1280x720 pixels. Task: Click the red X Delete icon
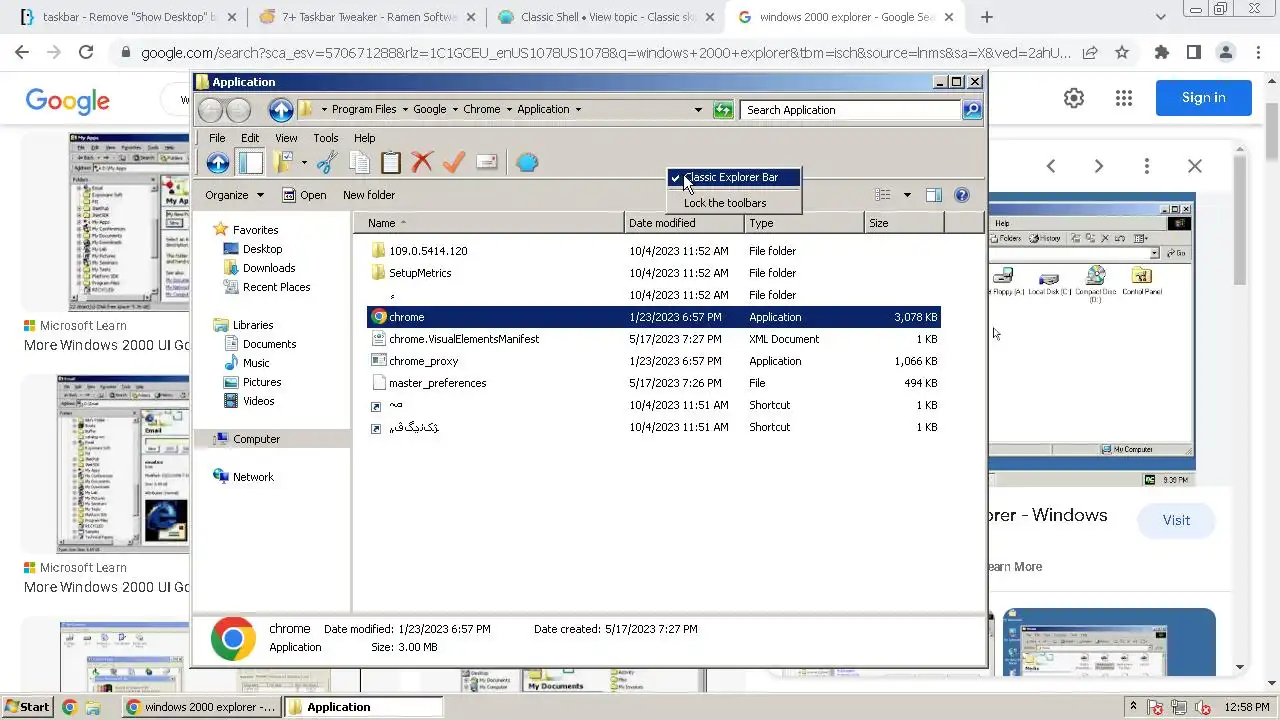tap(422, 162)
